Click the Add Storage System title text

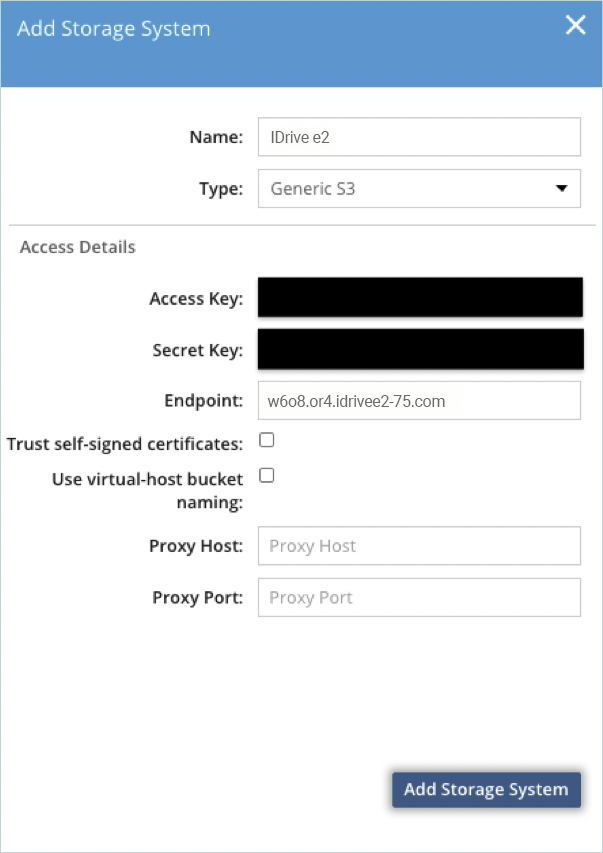coord(114,28)
